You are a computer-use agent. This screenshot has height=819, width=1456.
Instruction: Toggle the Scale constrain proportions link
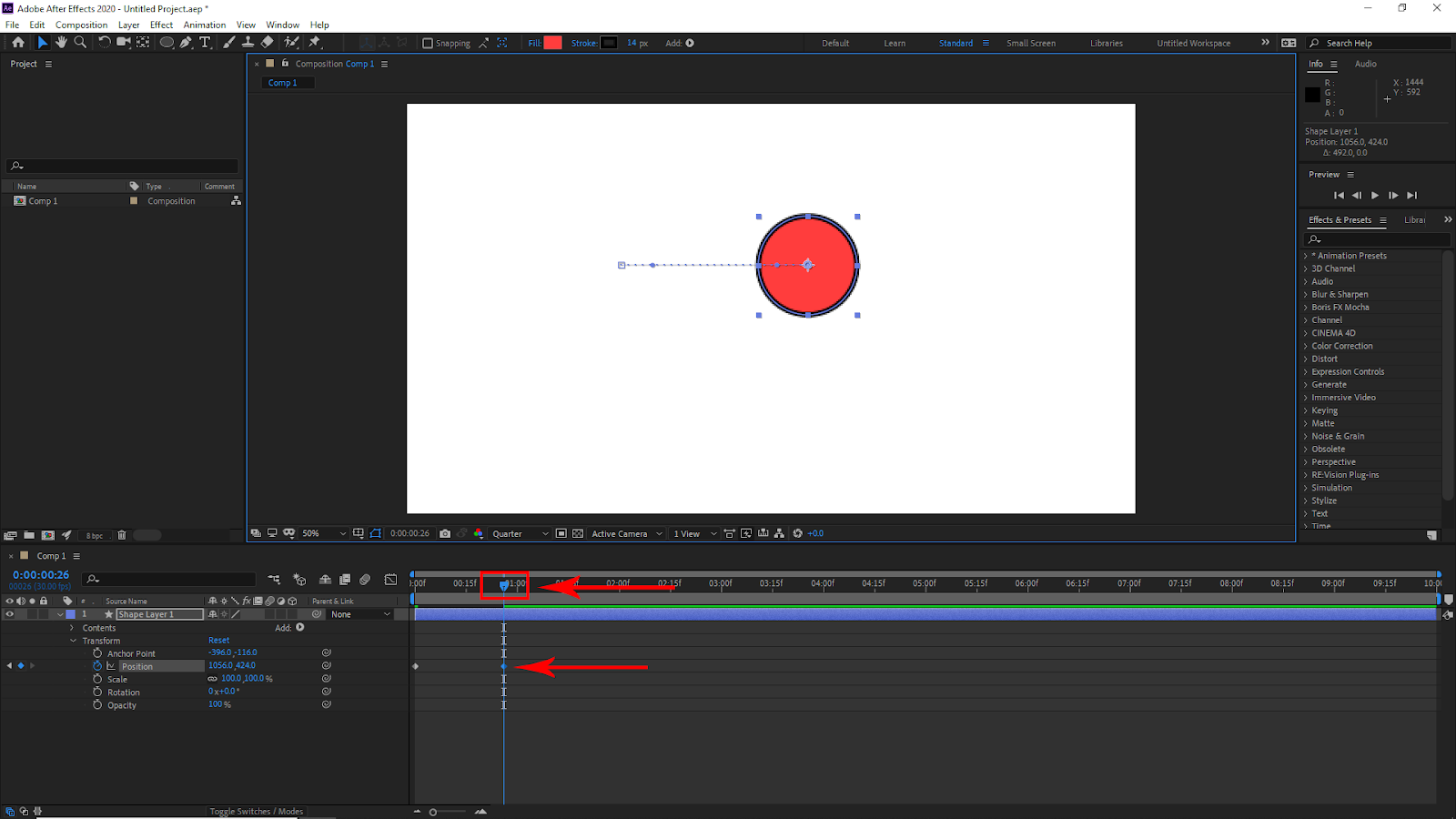(213, 679)
